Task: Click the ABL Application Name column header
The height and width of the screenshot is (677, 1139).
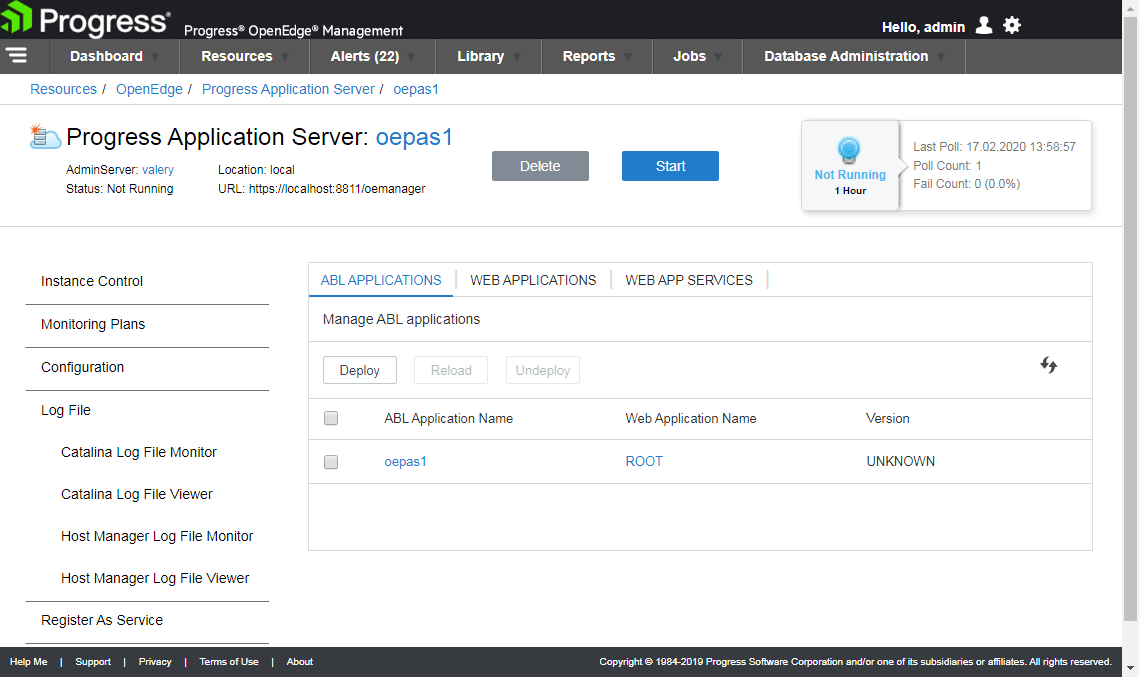Action: (x=448, y=418)
